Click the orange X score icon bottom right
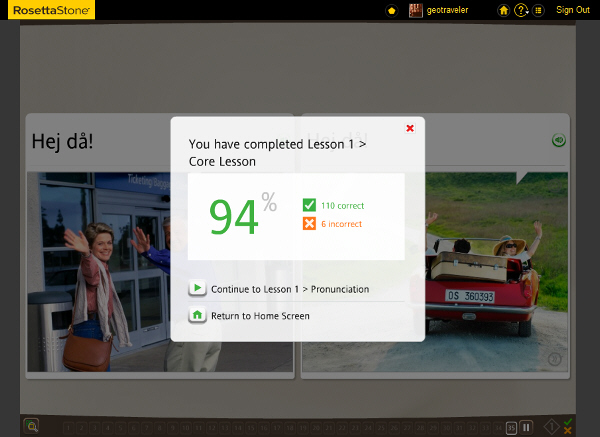This screenshot has width=600, height=437. point(567,430)
